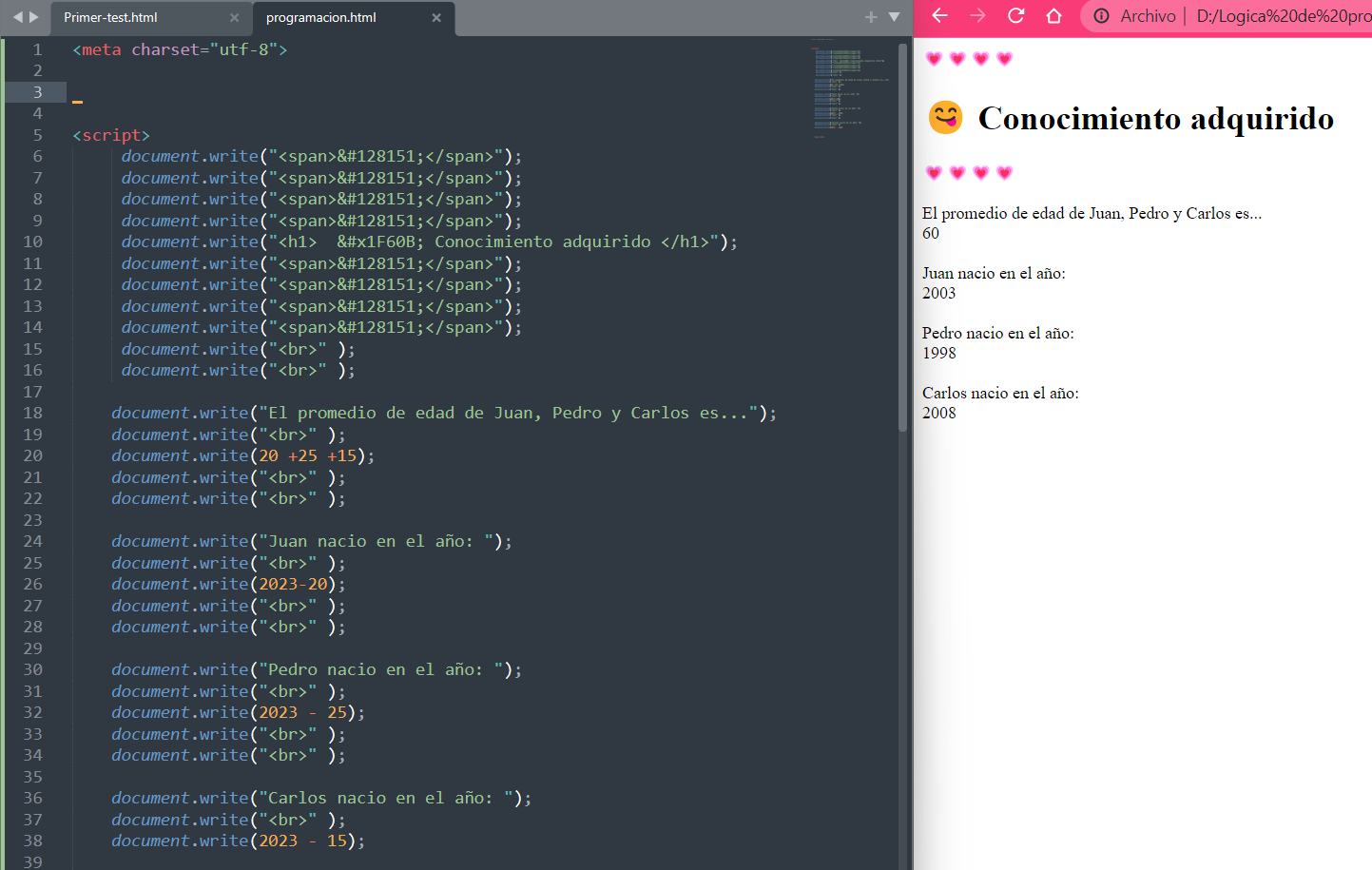Click the previous tab arrow in editor
The height and width of the screenshot is (870, 1372).
click(16, 17)
